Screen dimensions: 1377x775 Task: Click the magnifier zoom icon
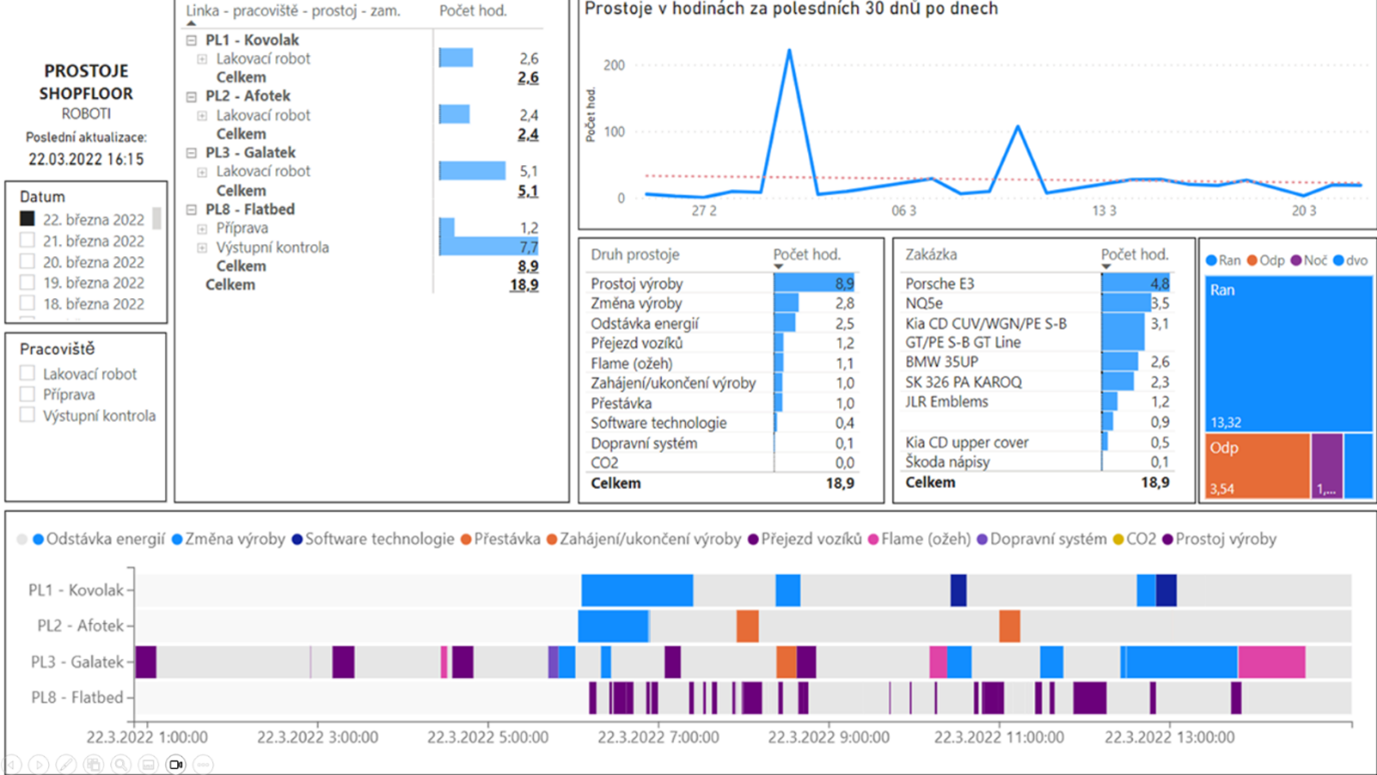[x=121, y=764]
